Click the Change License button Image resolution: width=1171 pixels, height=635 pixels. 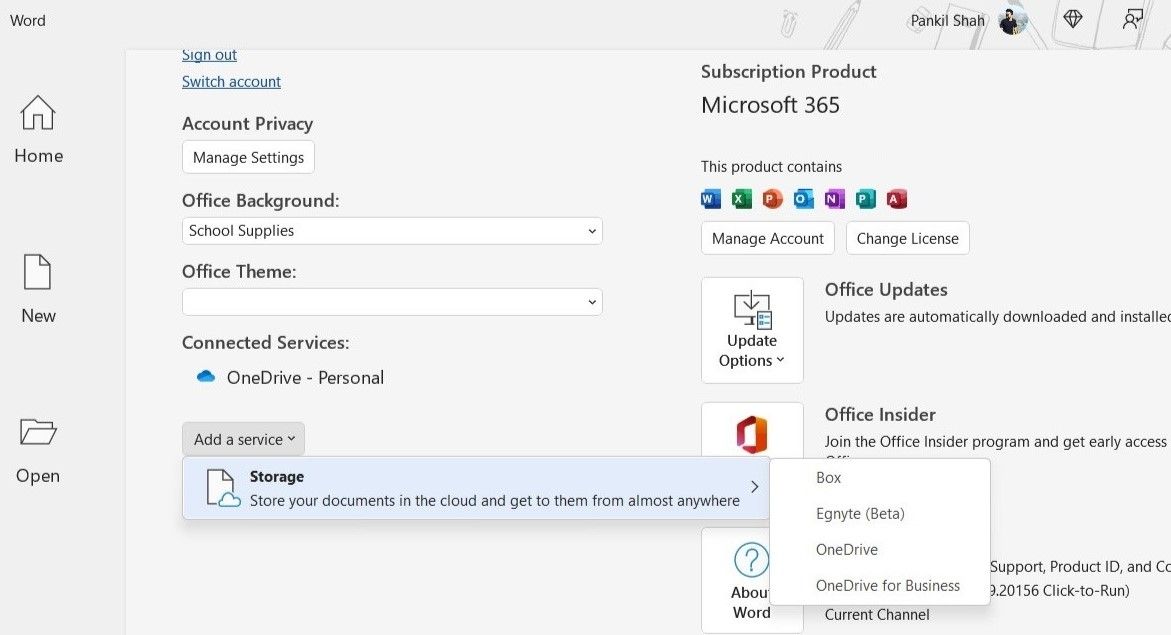coord(907,238)
